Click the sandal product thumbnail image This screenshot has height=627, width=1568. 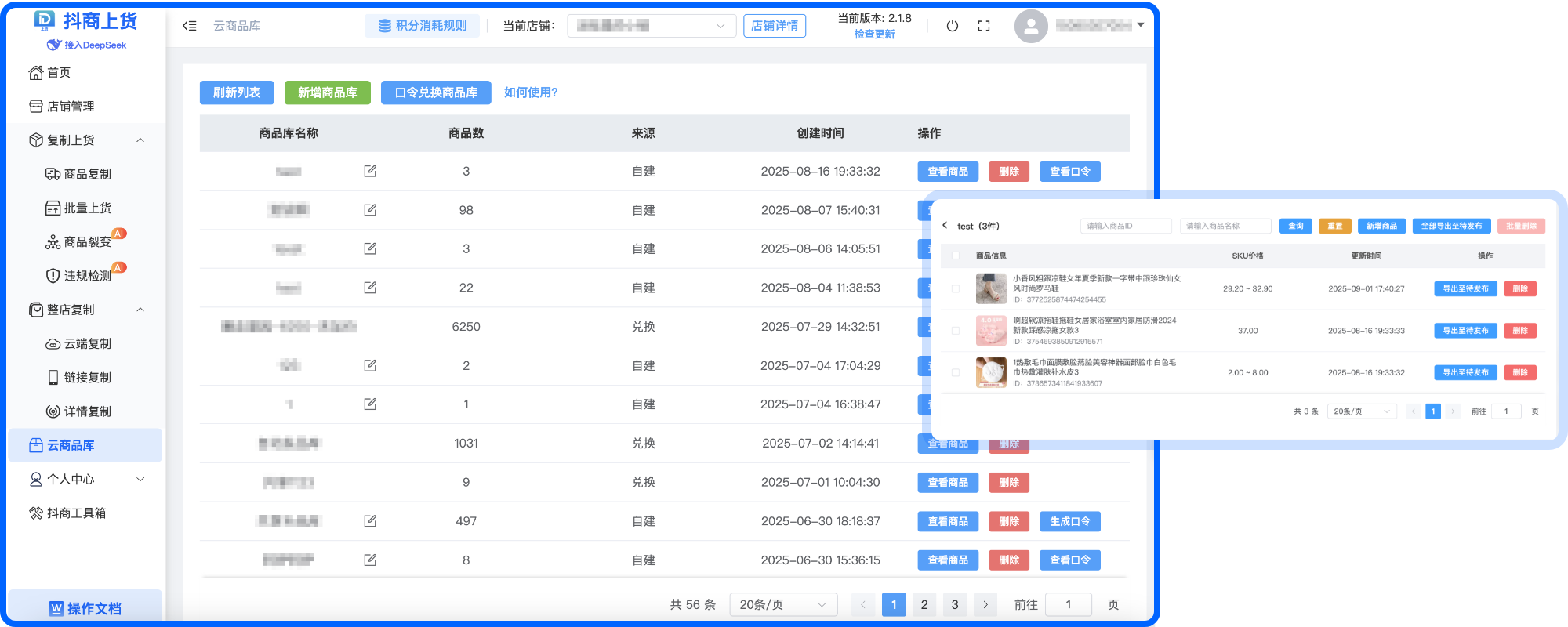[x=991, y=288]
